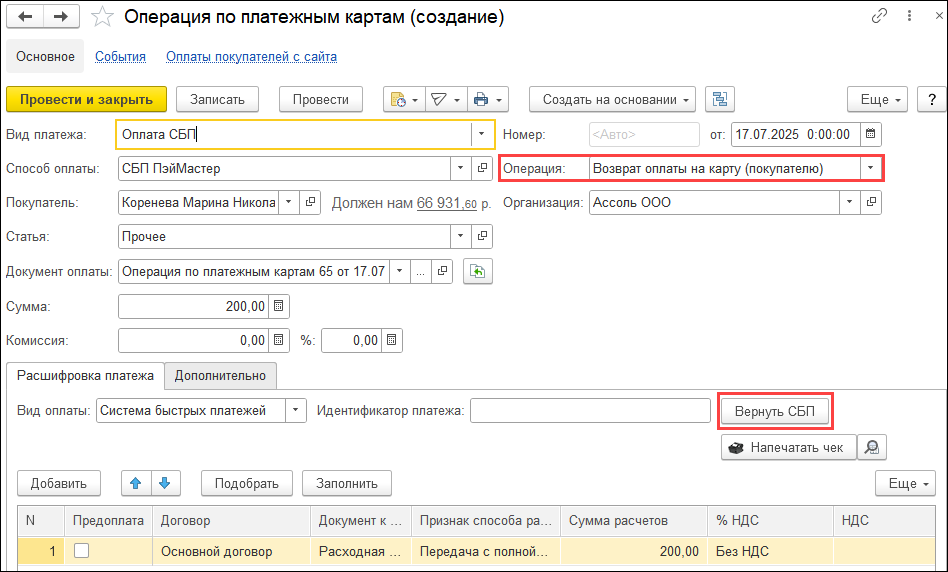Go back with the left arrow button
This screenshot has width=948, height=572.
(25, 16)
